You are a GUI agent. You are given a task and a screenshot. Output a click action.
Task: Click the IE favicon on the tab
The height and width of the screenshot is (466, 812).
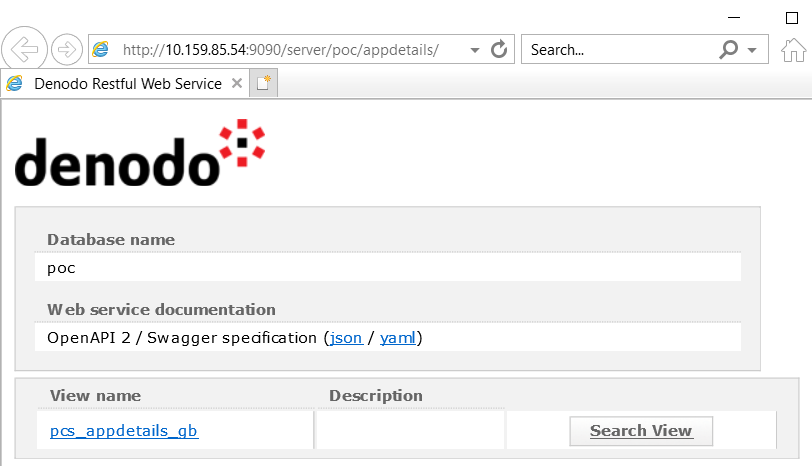pyautogui.click(x=14, y=83)
